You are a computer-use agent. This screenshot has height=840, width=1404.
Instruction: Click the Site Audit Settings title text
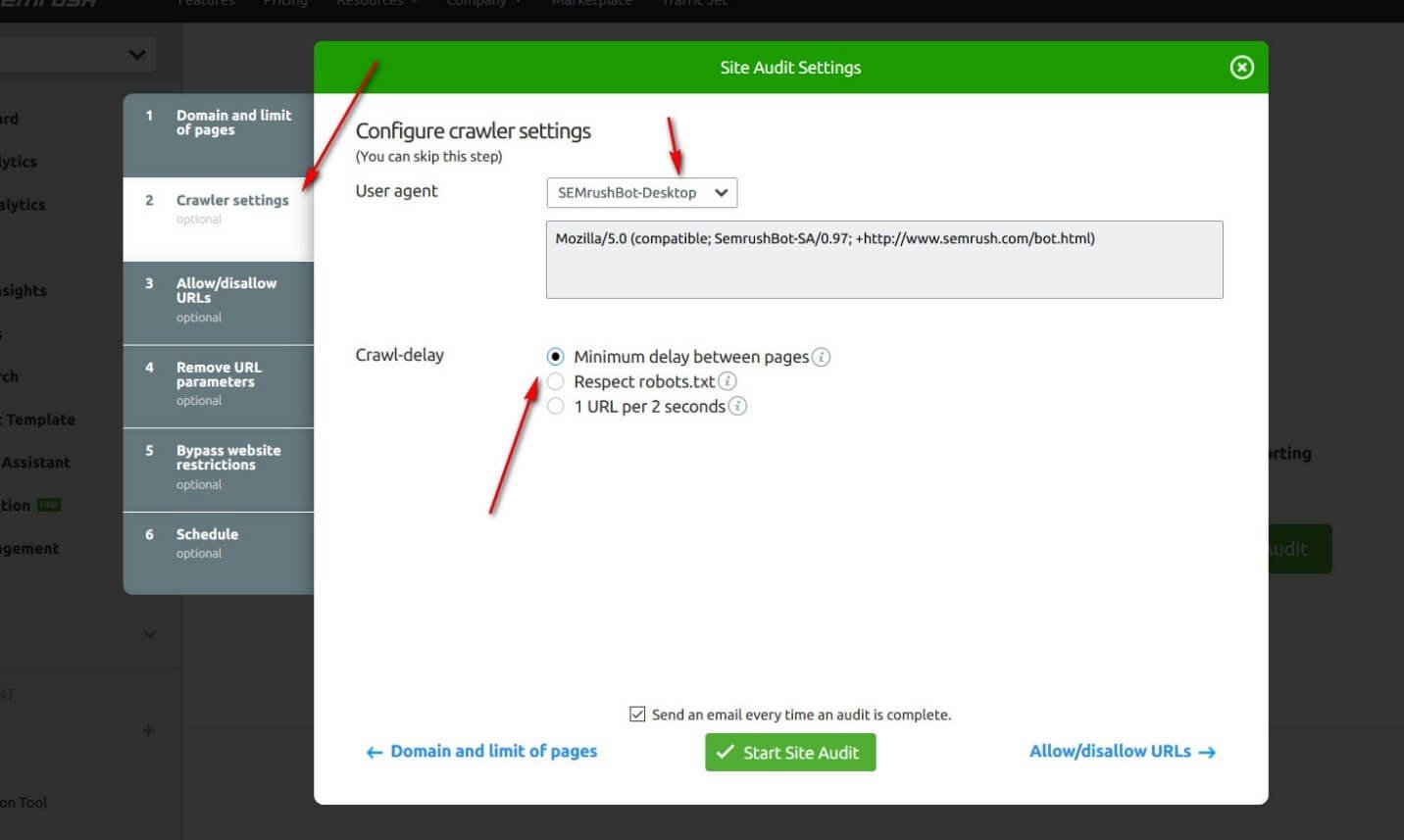[x=790, y=68]
